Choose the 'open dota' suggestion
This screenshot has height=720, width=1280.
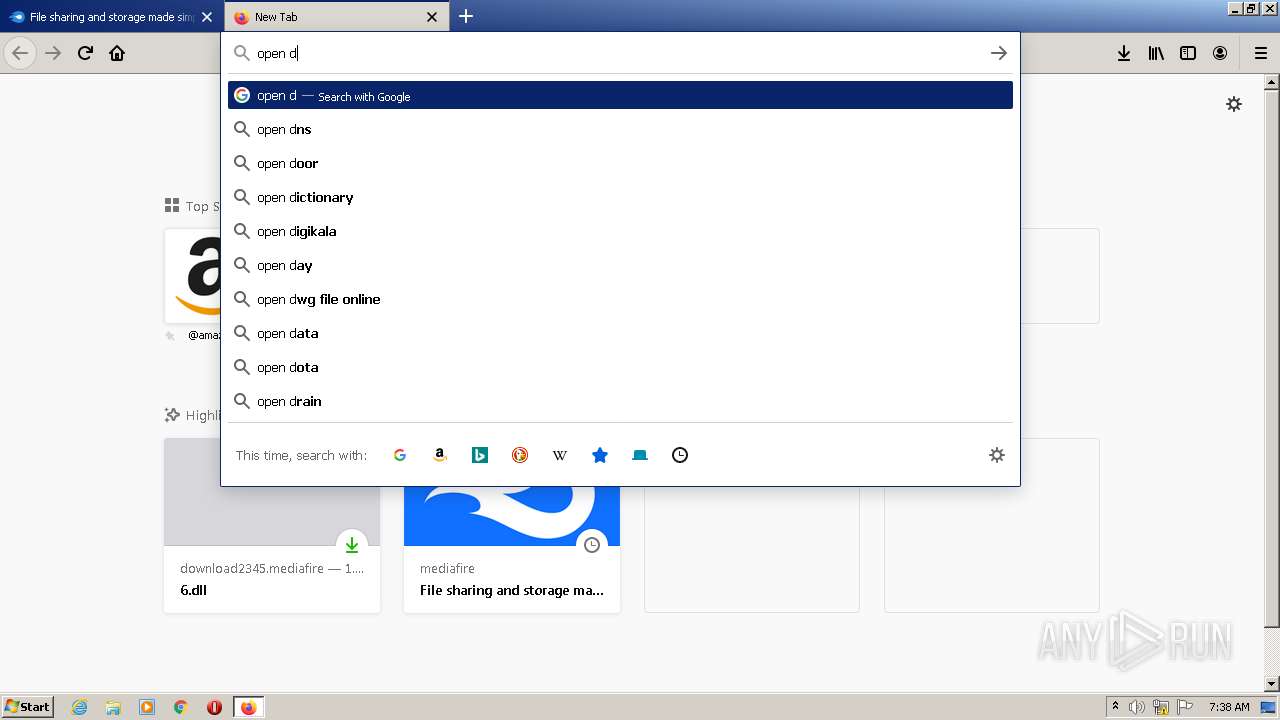(620, 367)
